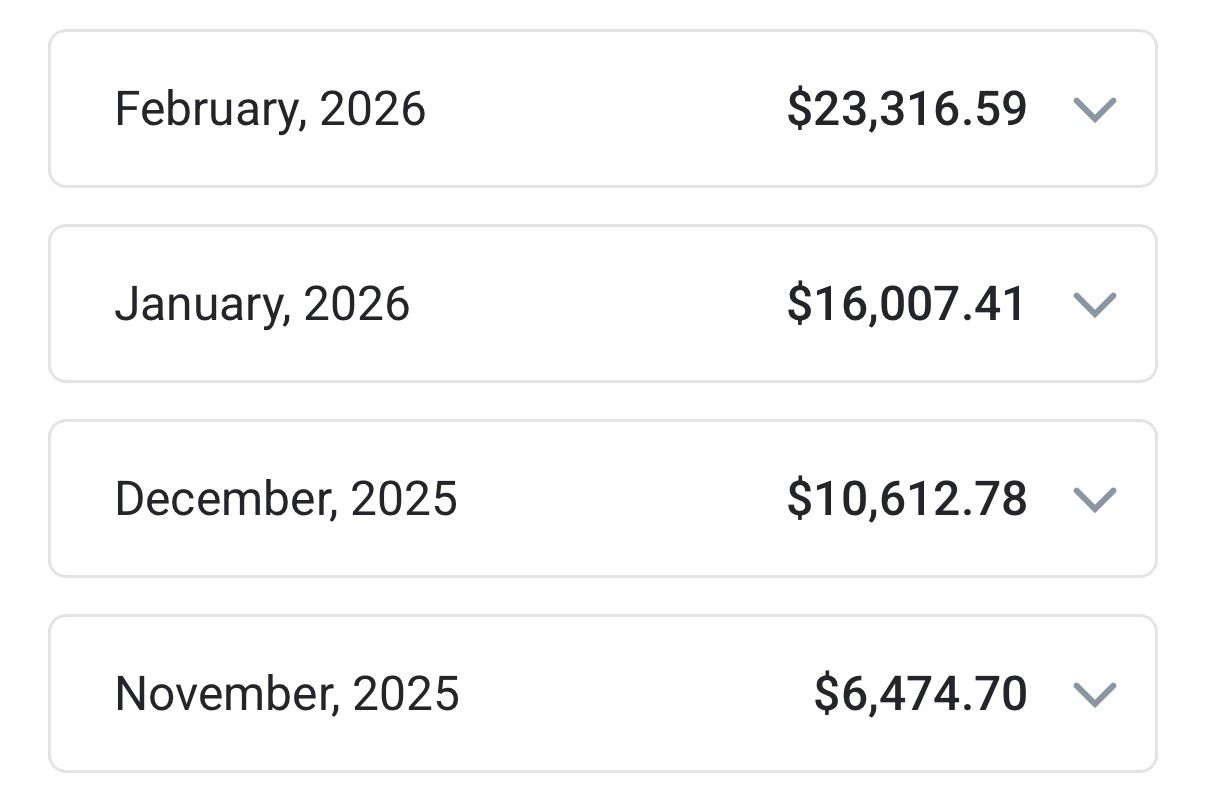Expand the November, 2025 chevron arrow

1094,694
